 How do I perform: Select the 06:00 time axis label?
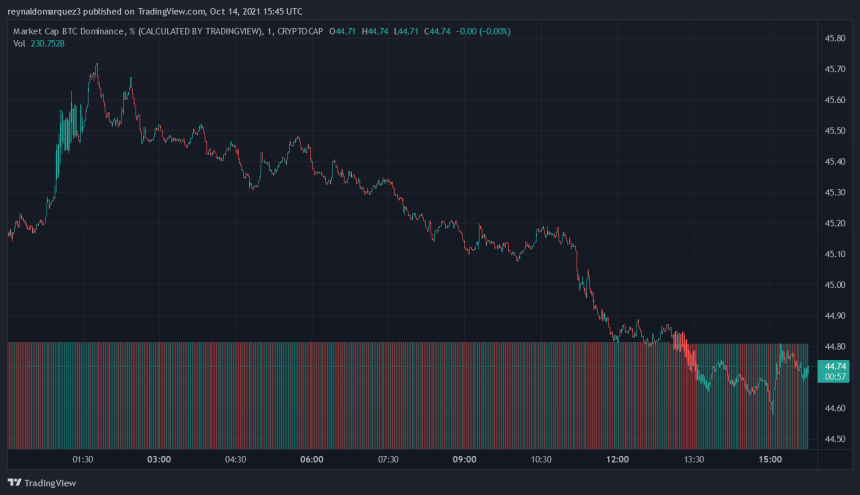pyautogui.click(x=312, y=460)
